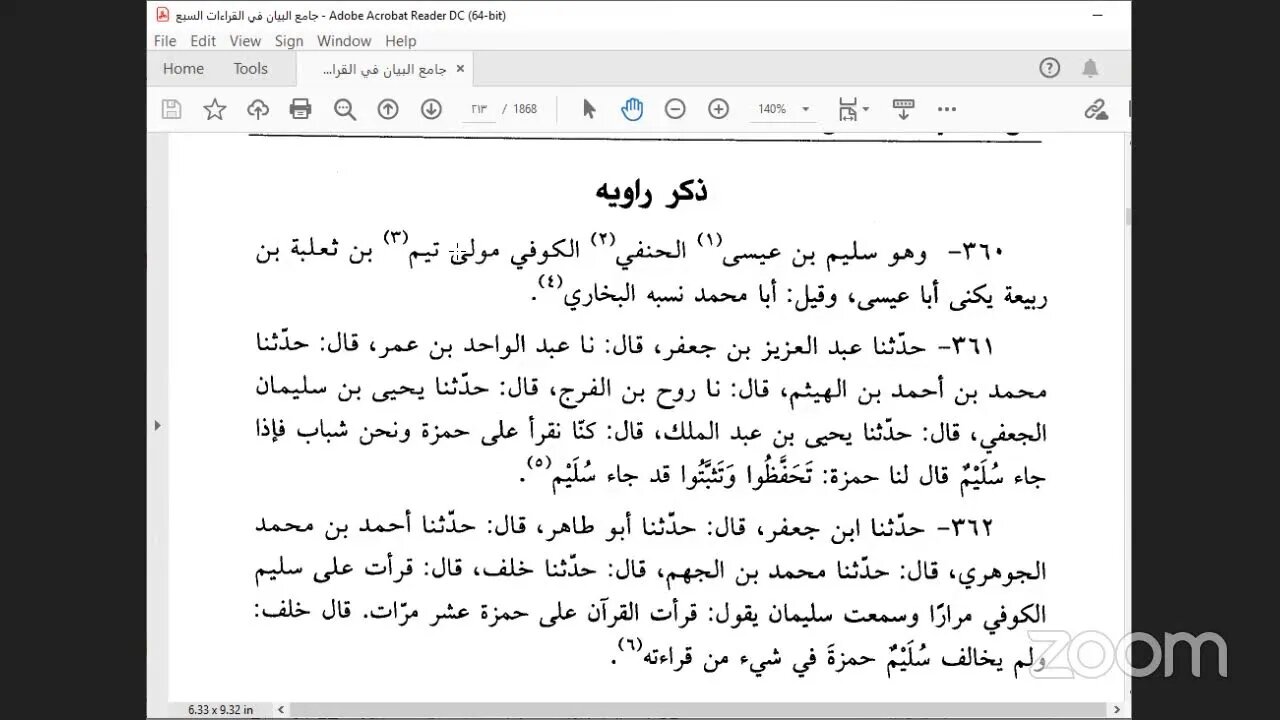Switch to the Tools tab
Viewport: 1280px width, 720px height.
250,68
